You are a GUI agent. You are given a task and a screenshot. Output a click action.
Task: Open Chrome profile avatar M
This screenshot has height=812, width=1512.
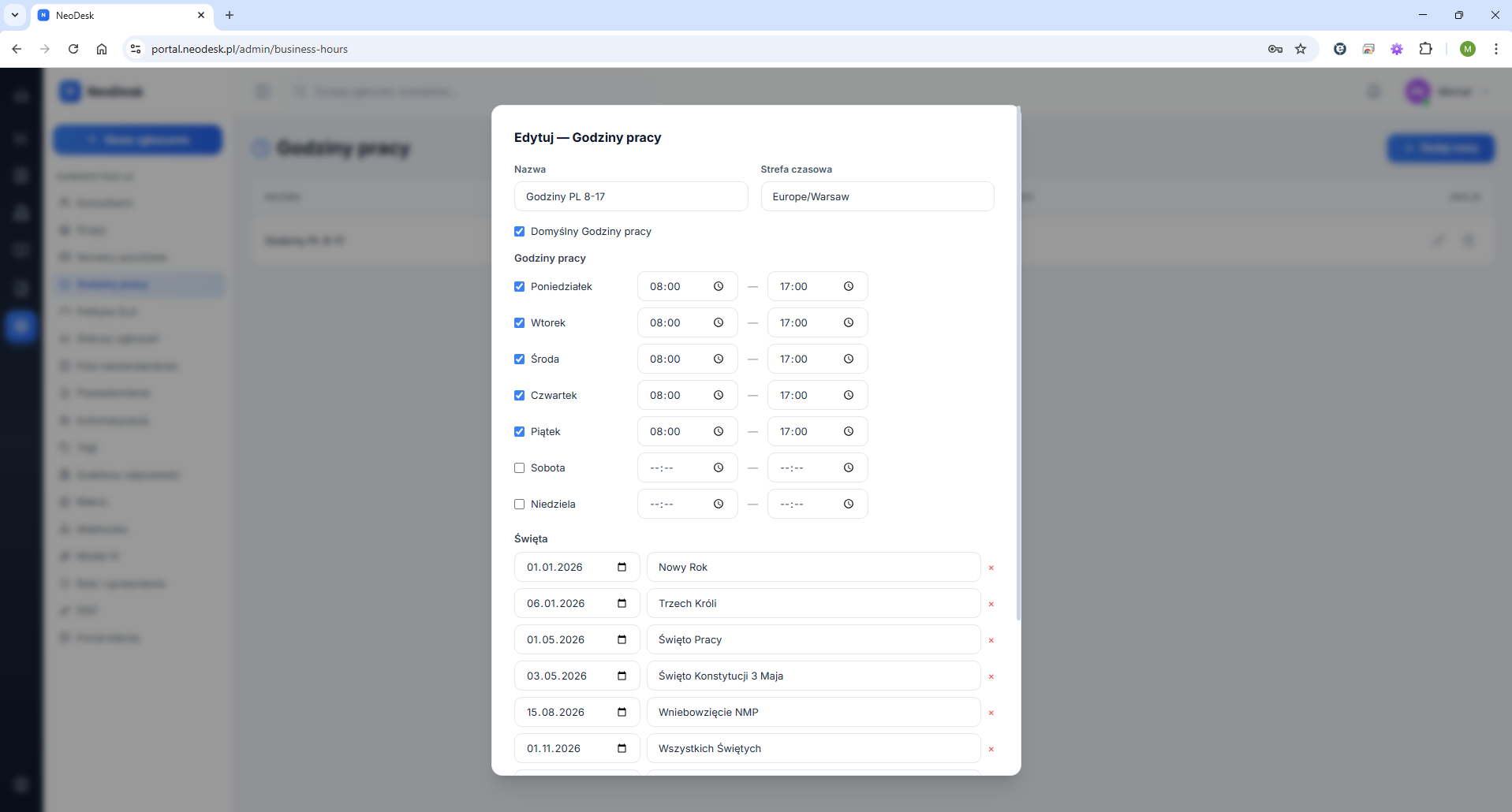click(x=1468, y=49)
